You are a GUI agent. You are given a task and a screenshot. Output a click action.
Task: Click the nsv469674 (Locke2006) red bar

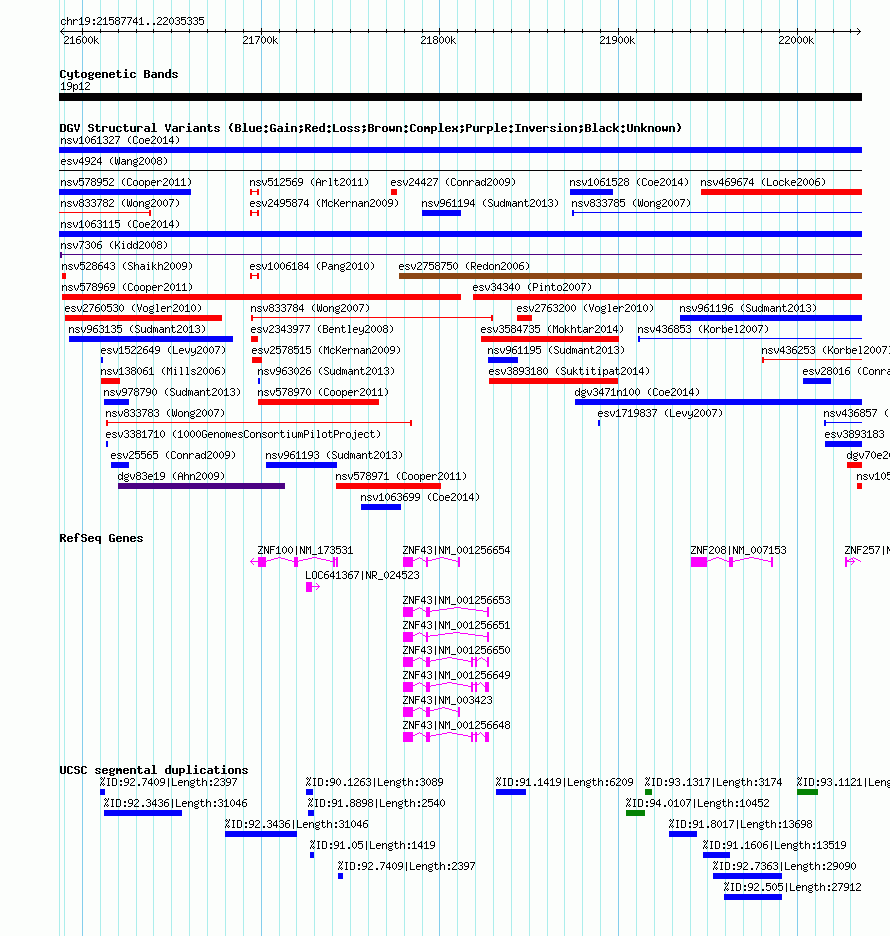pos(781,192)
